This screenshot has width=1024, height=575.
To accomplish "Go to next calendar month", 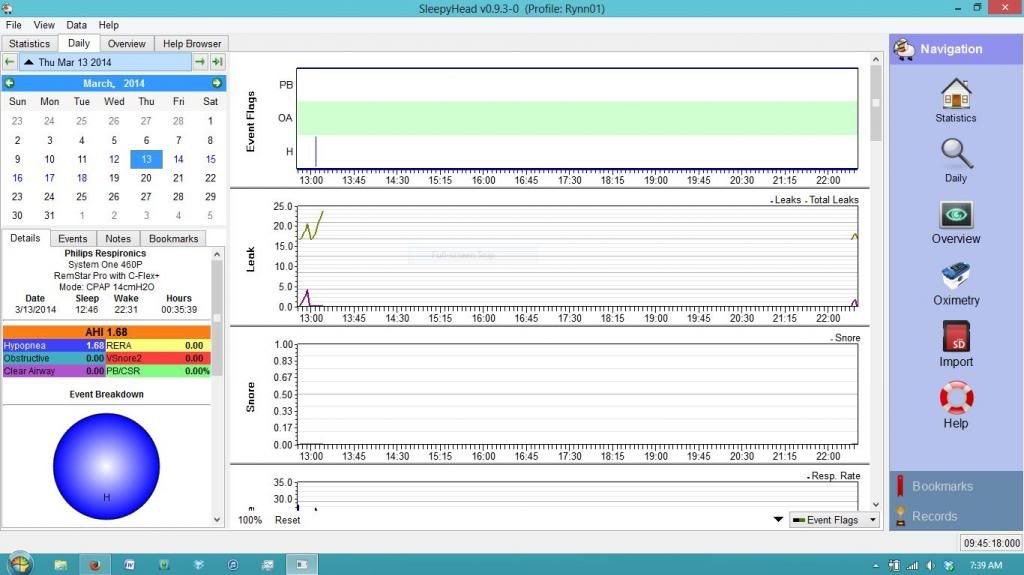I will [217, 84].
